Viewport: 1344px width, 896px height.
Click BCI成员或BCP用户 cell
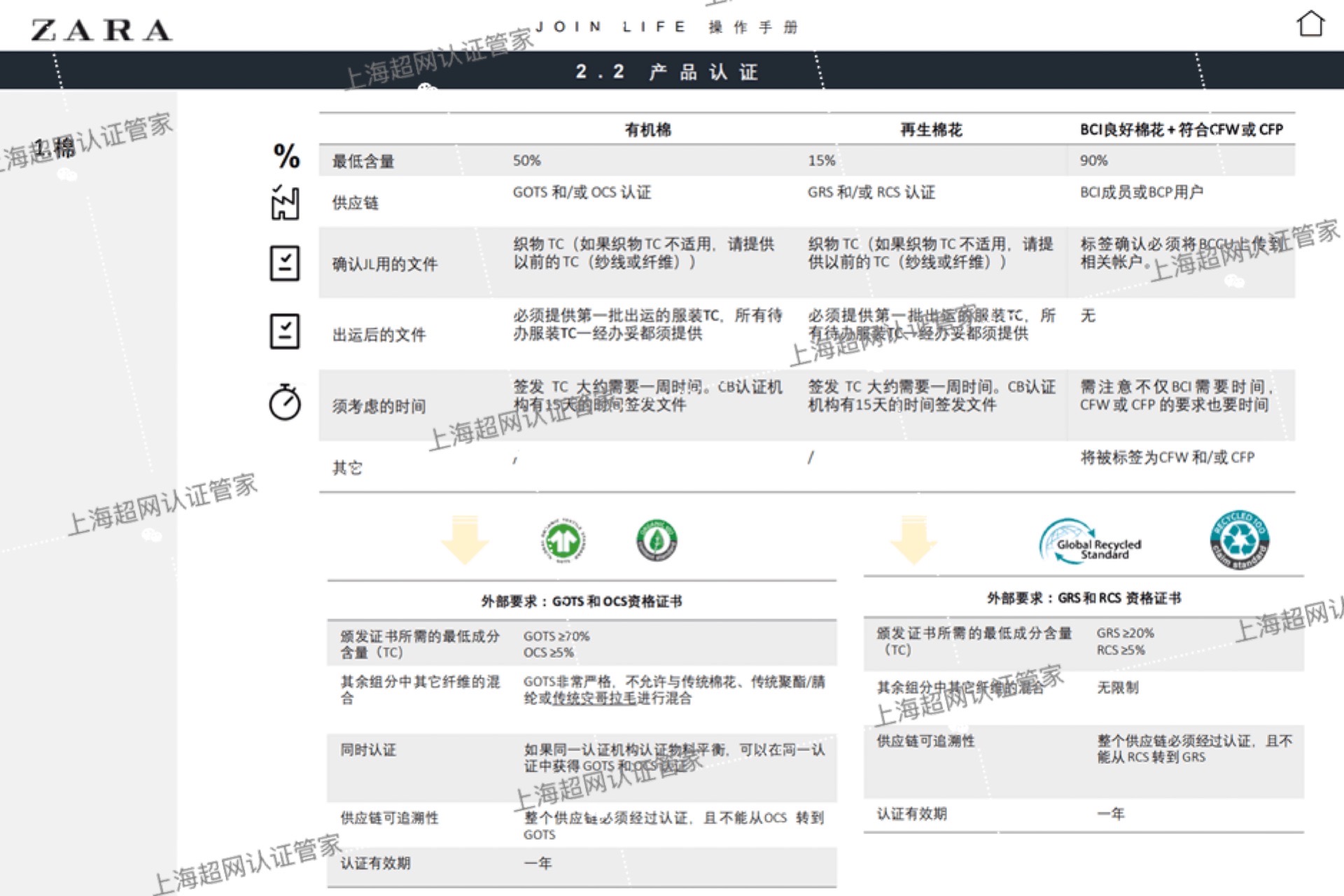coord(1142,192)
